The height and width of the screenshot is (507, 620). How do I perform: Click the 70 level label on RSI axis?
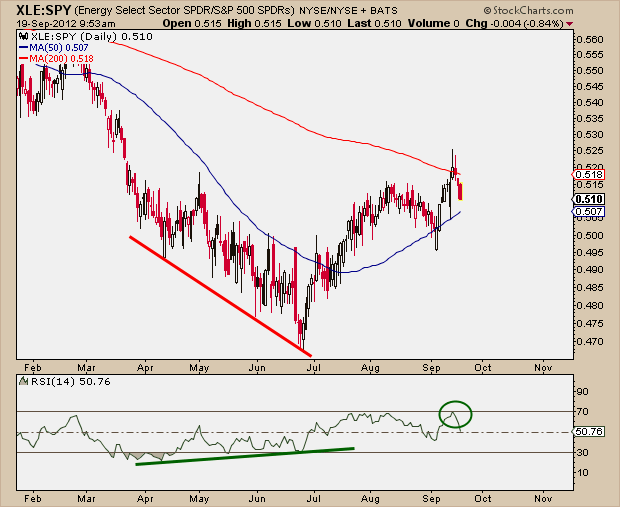point(582,412)
